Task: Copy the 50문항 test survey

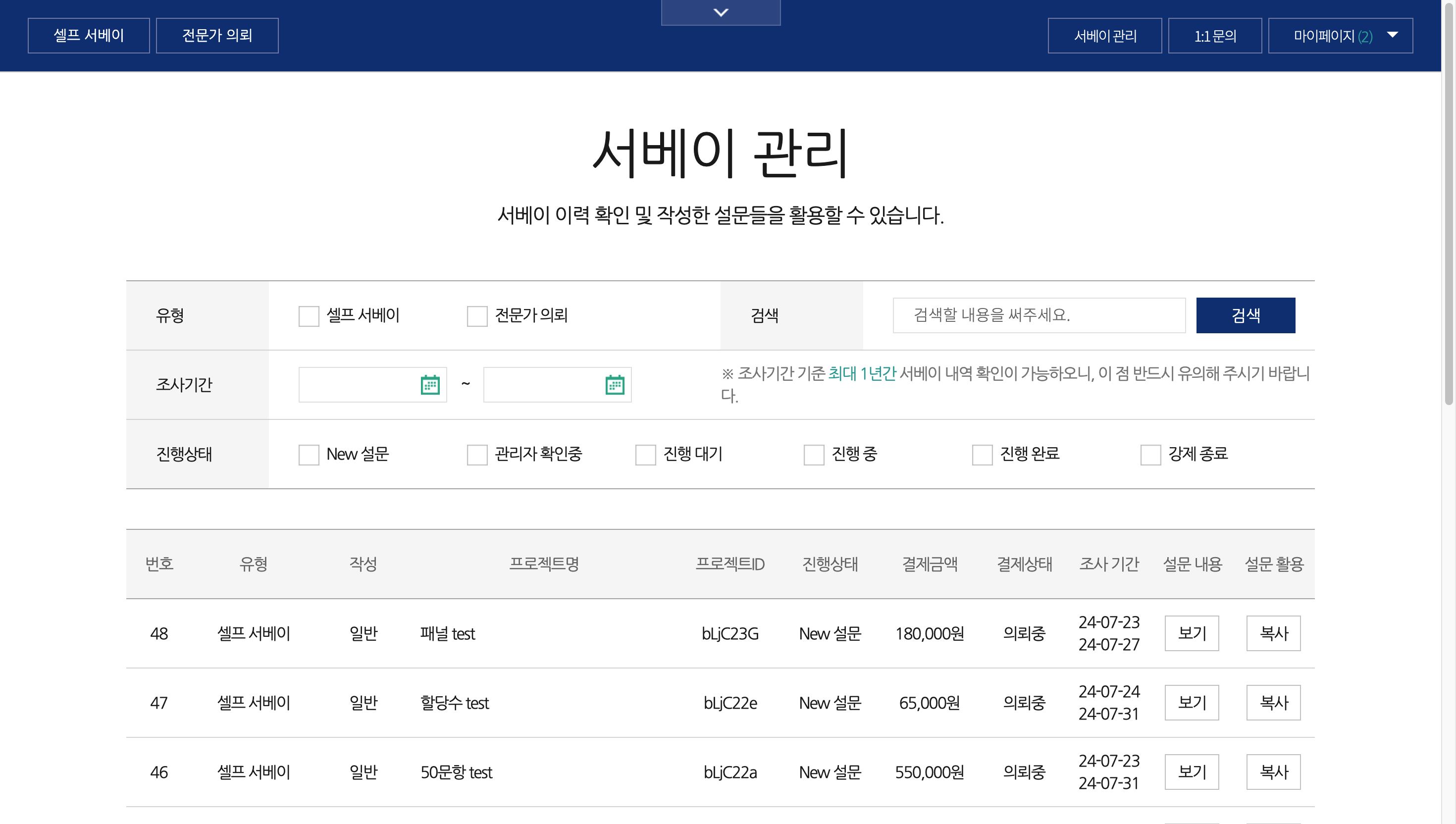Action: click(1273, 772)
